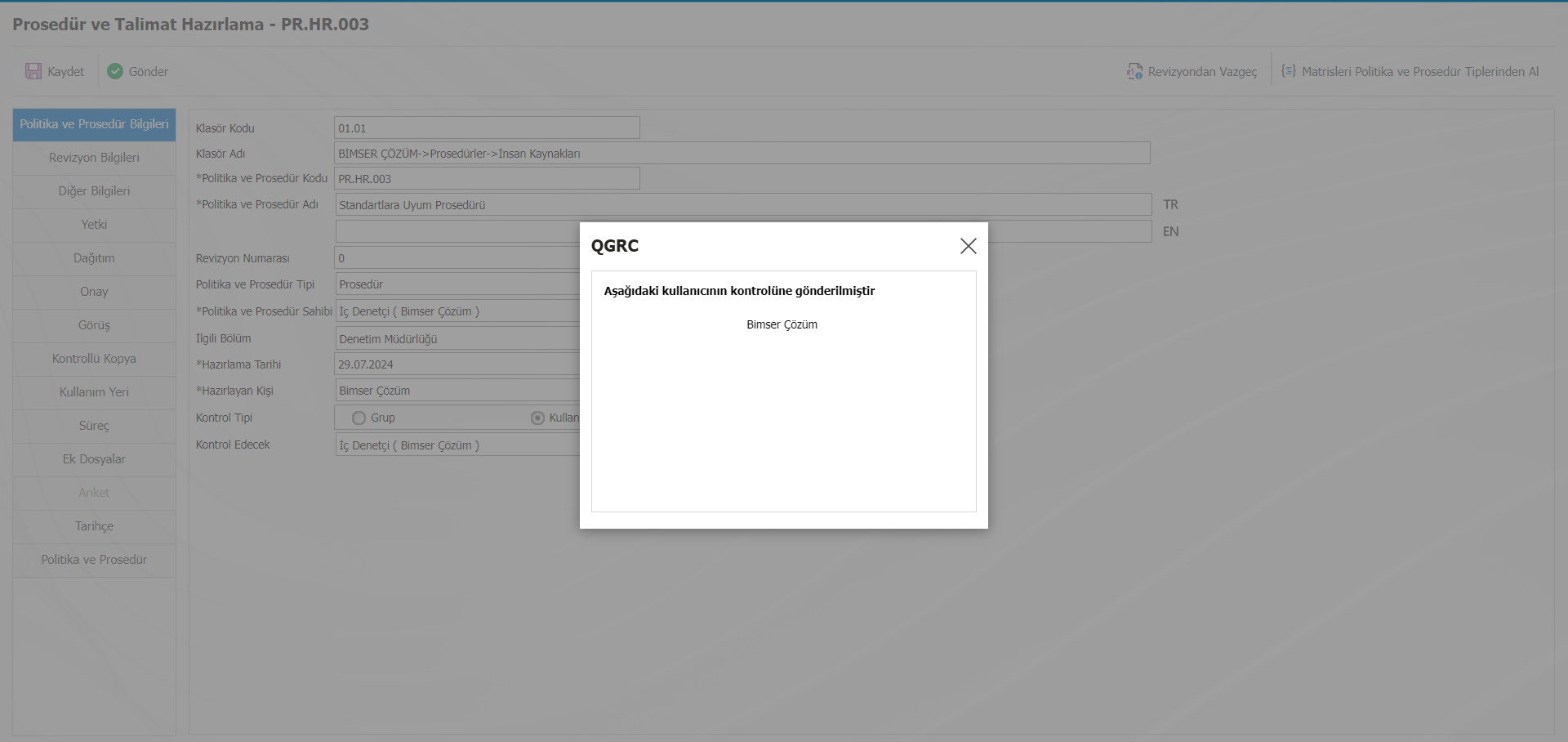Switch to Kullanım Yeri tab

coord(94,392)
